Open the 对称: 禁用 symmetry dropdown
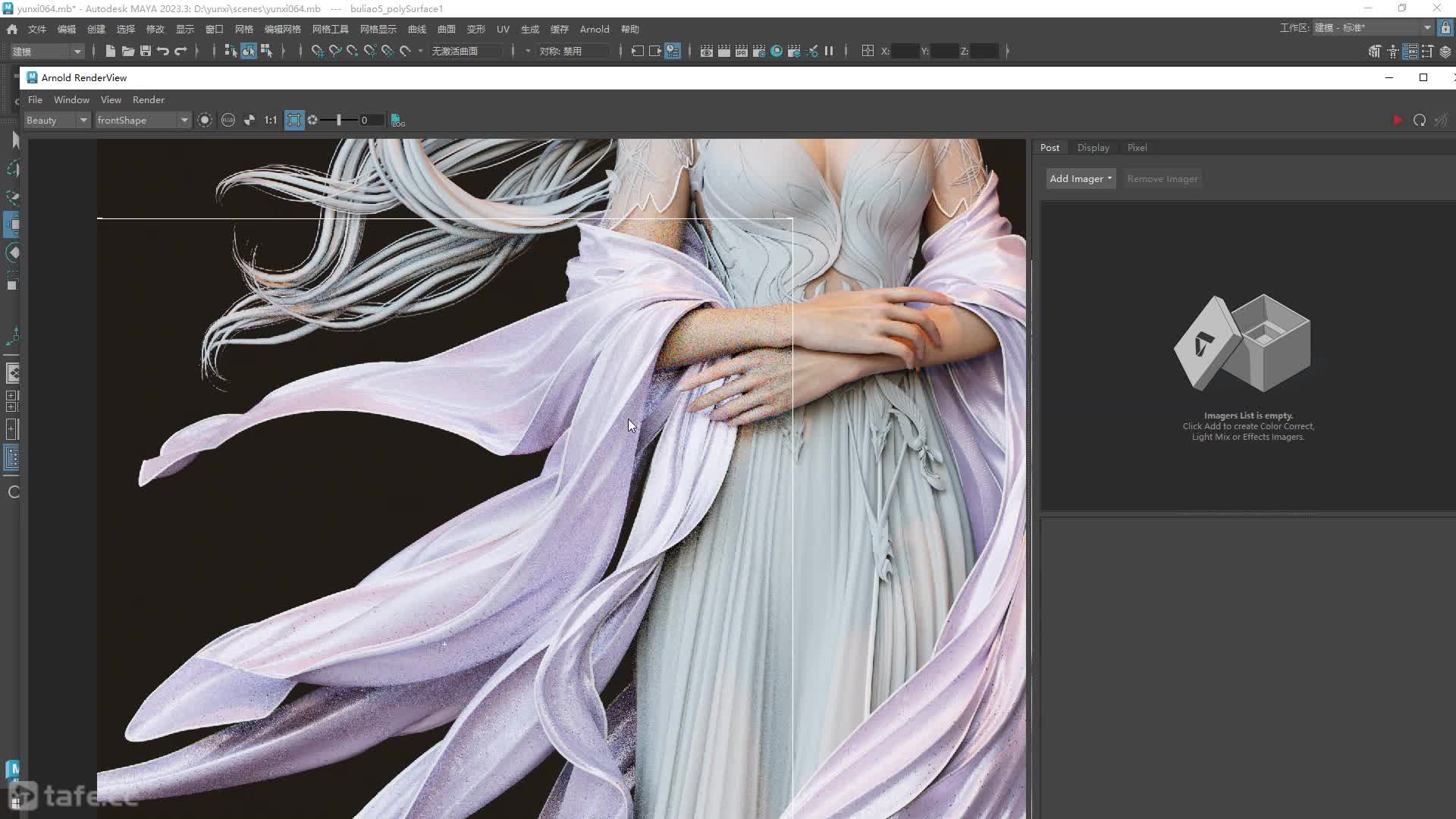Viewport: 1456px width, 819px height. pos(573,51)
